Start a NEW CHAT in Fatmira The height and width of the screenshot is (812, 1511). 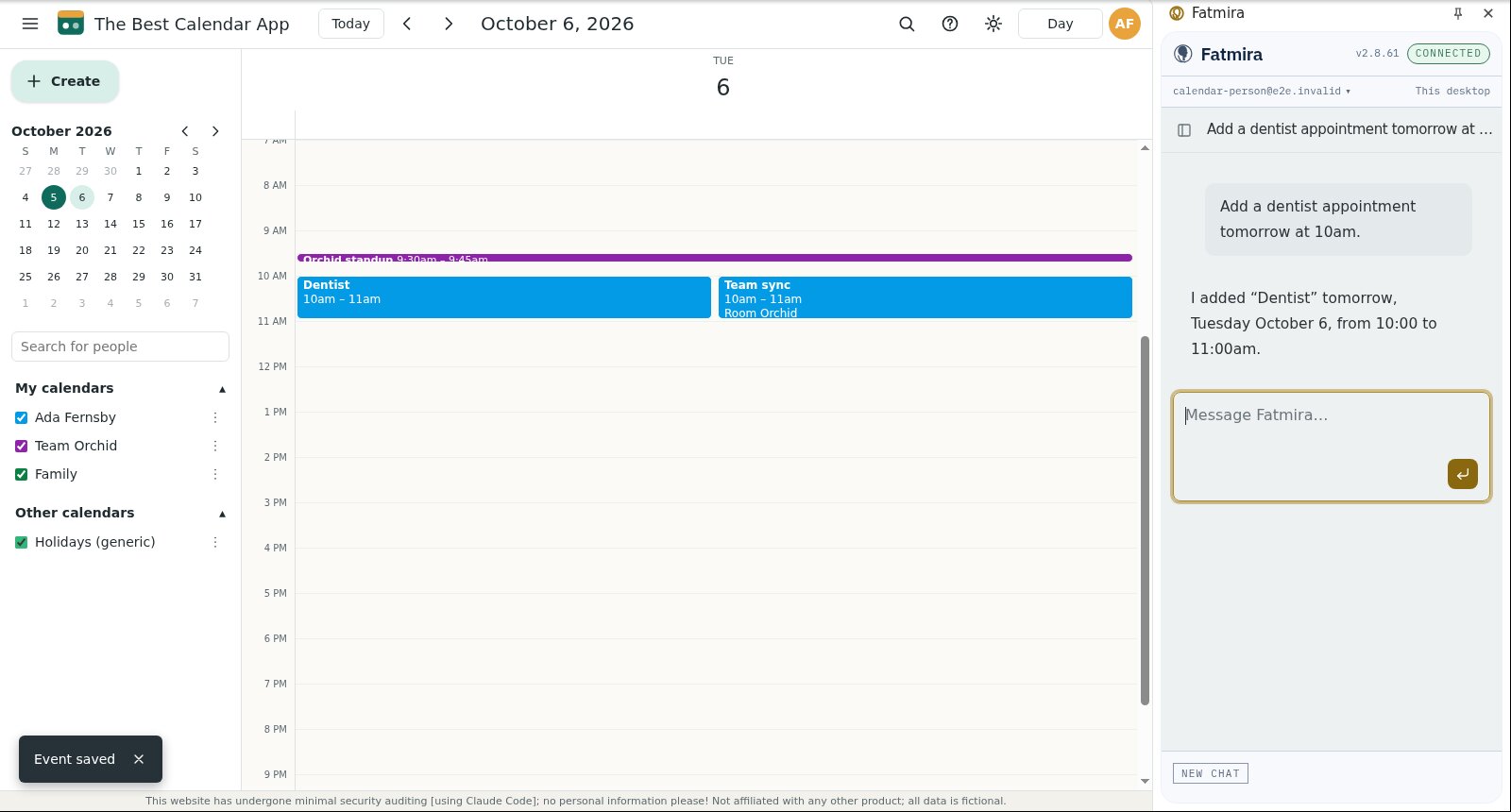click(x=1211, y=773)
